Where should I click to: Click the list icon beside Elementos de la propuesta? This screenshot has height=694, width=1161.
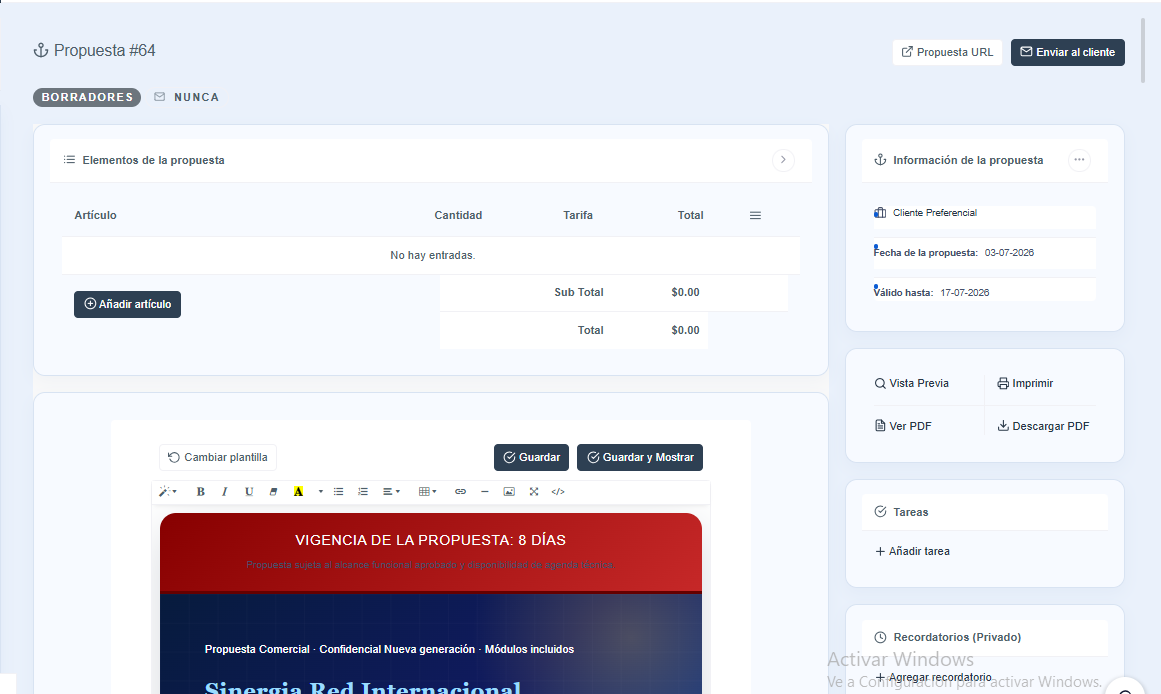tap(69, 160)
